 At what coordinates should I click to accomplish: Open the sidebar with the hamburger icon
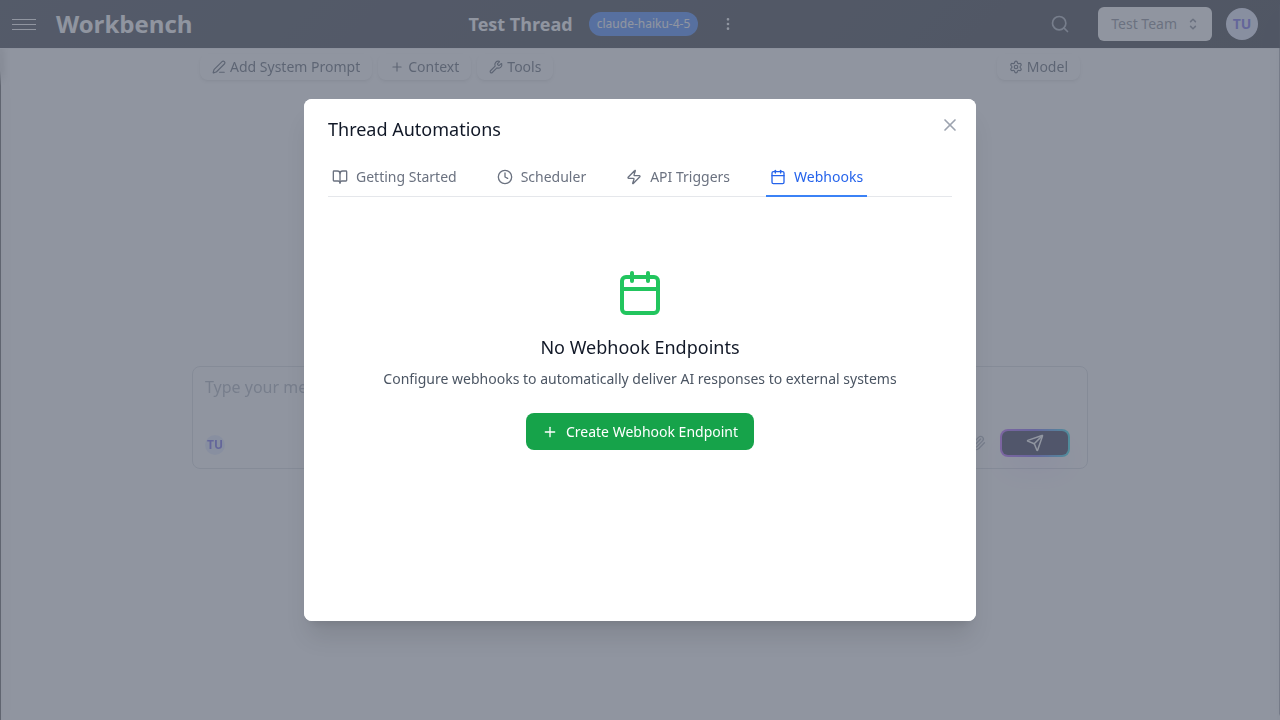[24, 24]
